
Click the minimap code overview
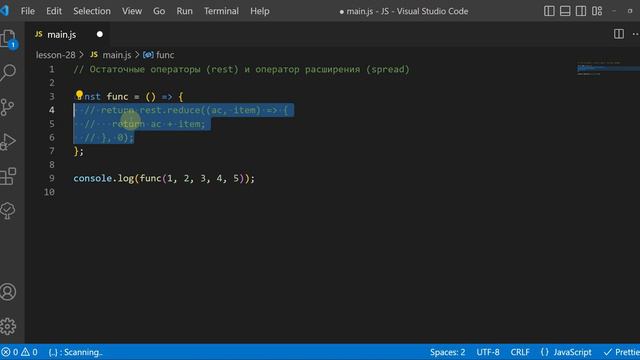coord(608,69)
